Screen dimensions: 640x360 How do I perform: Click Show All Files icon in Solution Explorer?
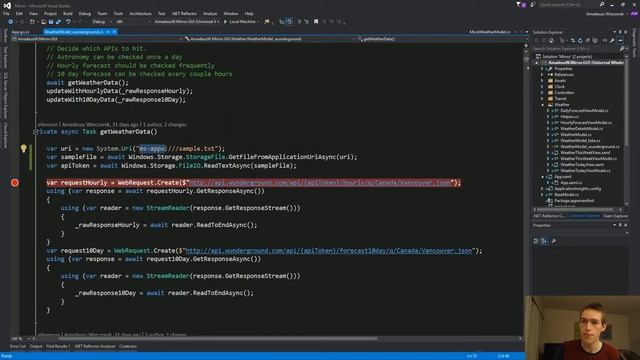[x=596, y=40]
